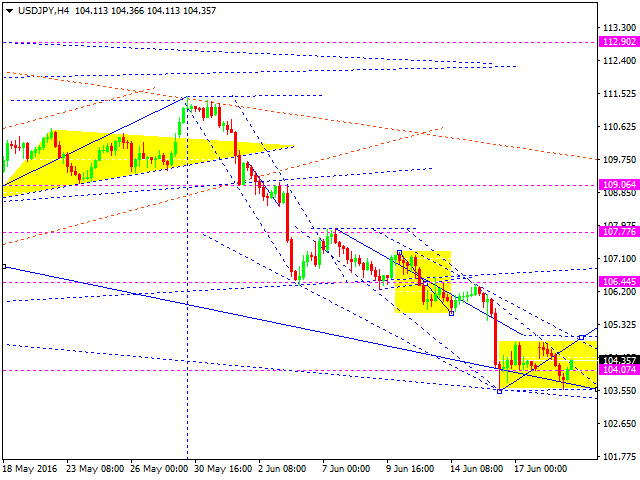Select trendline anchor square at the 103.550 low
The width and height of the screenshot is (640, 480).
499,391
